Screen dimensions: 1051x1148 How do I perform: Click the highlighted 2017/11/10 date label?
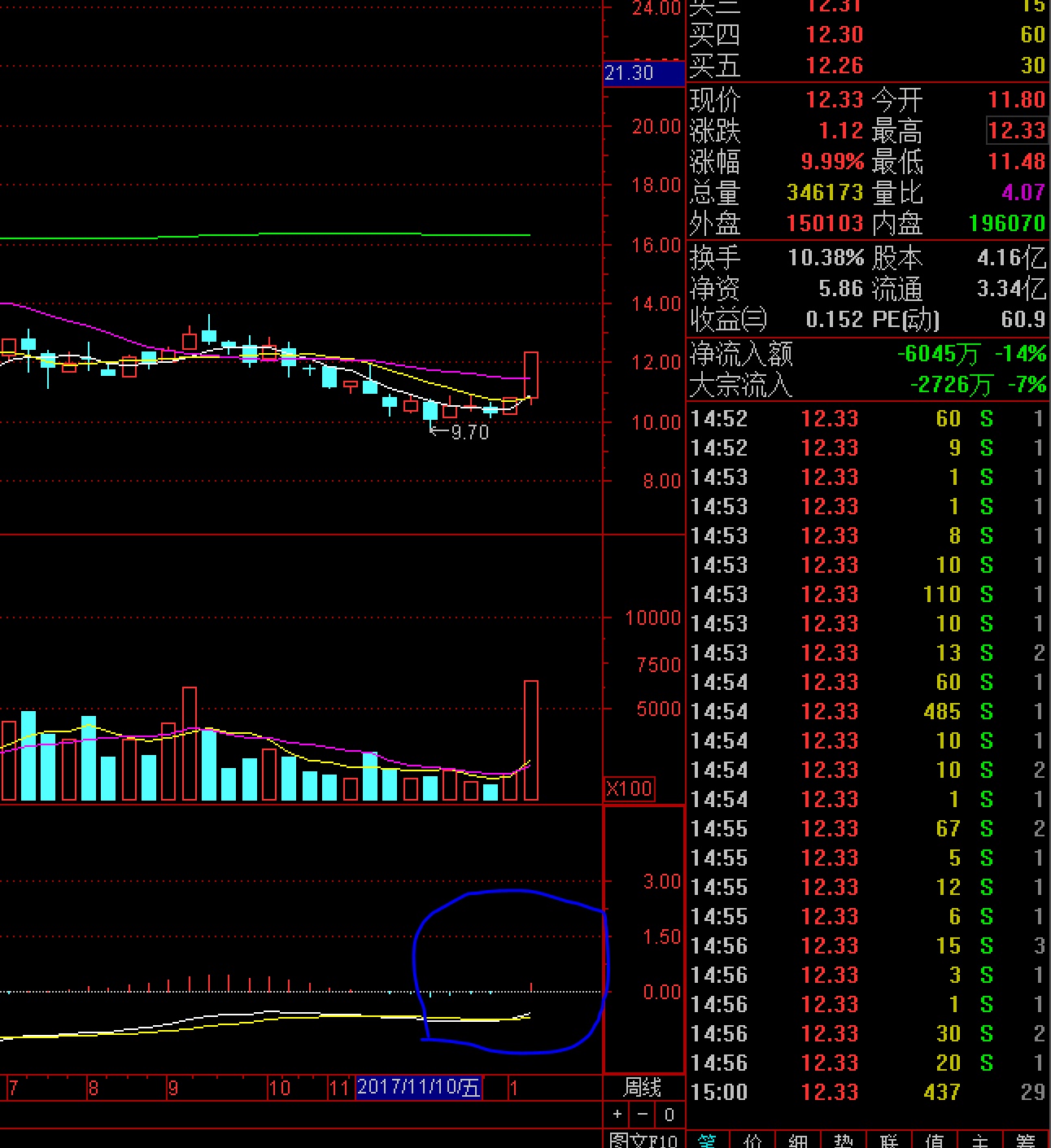pyautogui.click(x=418, y=1087)
